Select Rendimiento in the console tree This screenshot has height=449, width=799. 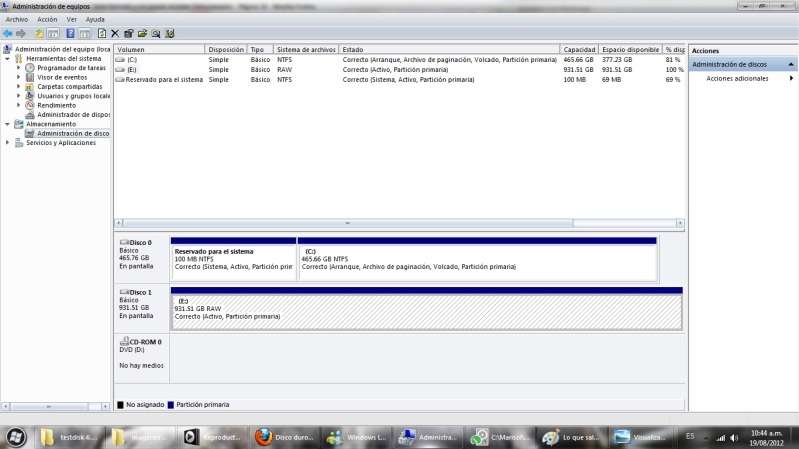(x=56, y=105)
